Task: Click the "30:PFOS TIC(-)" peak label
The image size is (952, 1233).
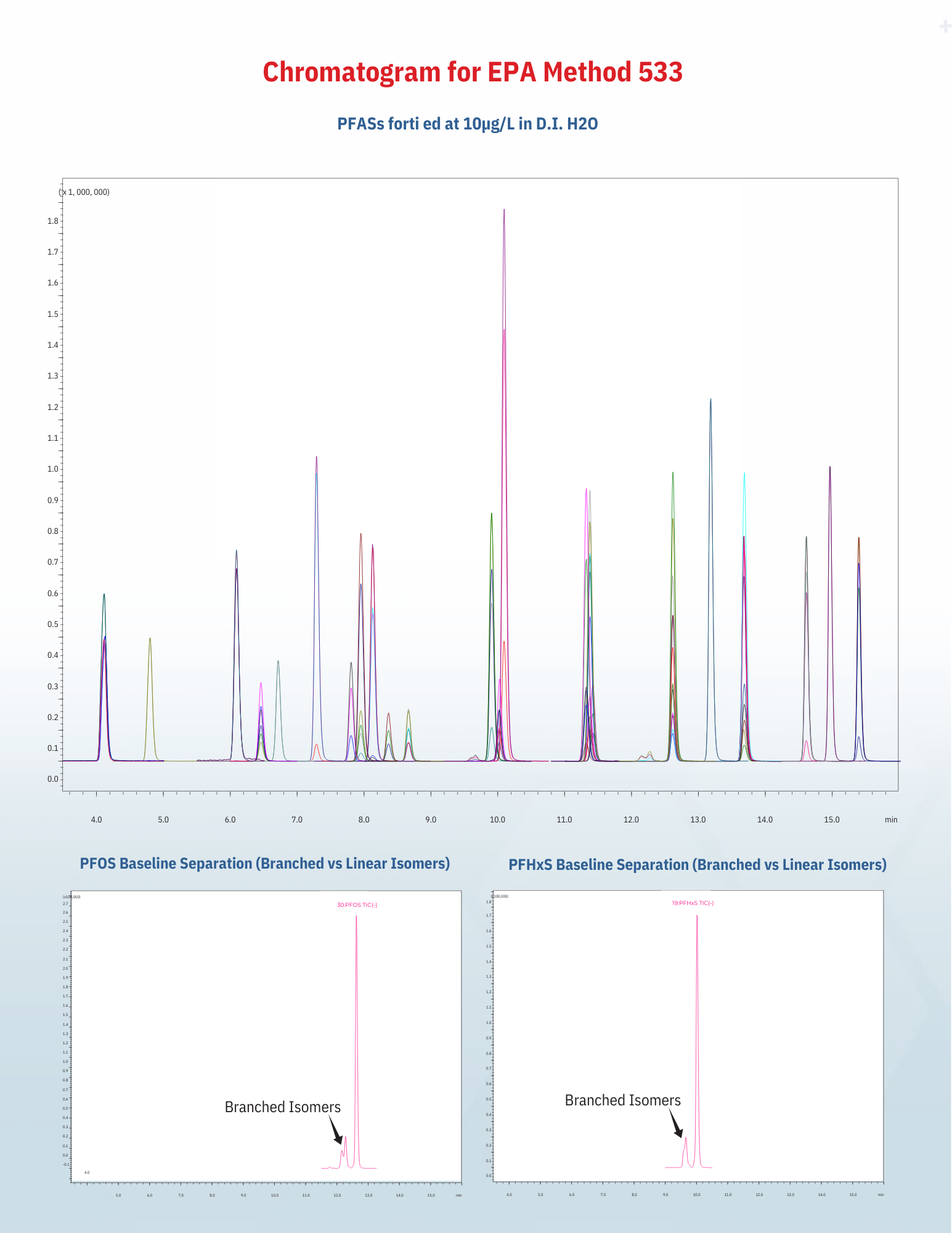Action: (x=357, y=905)
